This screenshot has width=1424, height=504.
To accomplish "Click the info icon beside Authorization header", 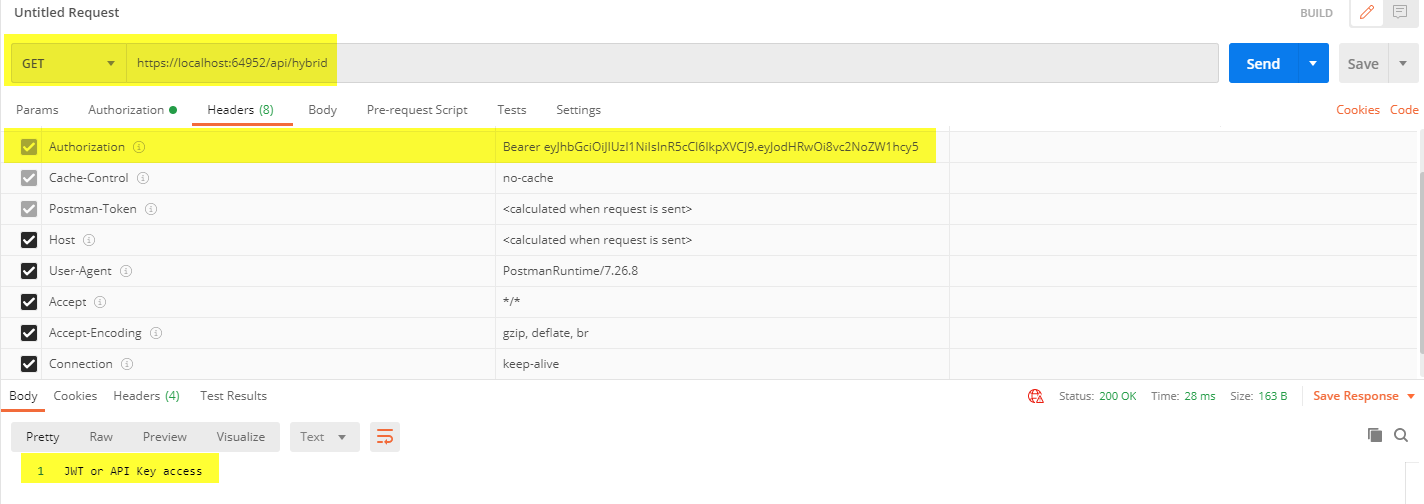I will click(x=139, y=147).
